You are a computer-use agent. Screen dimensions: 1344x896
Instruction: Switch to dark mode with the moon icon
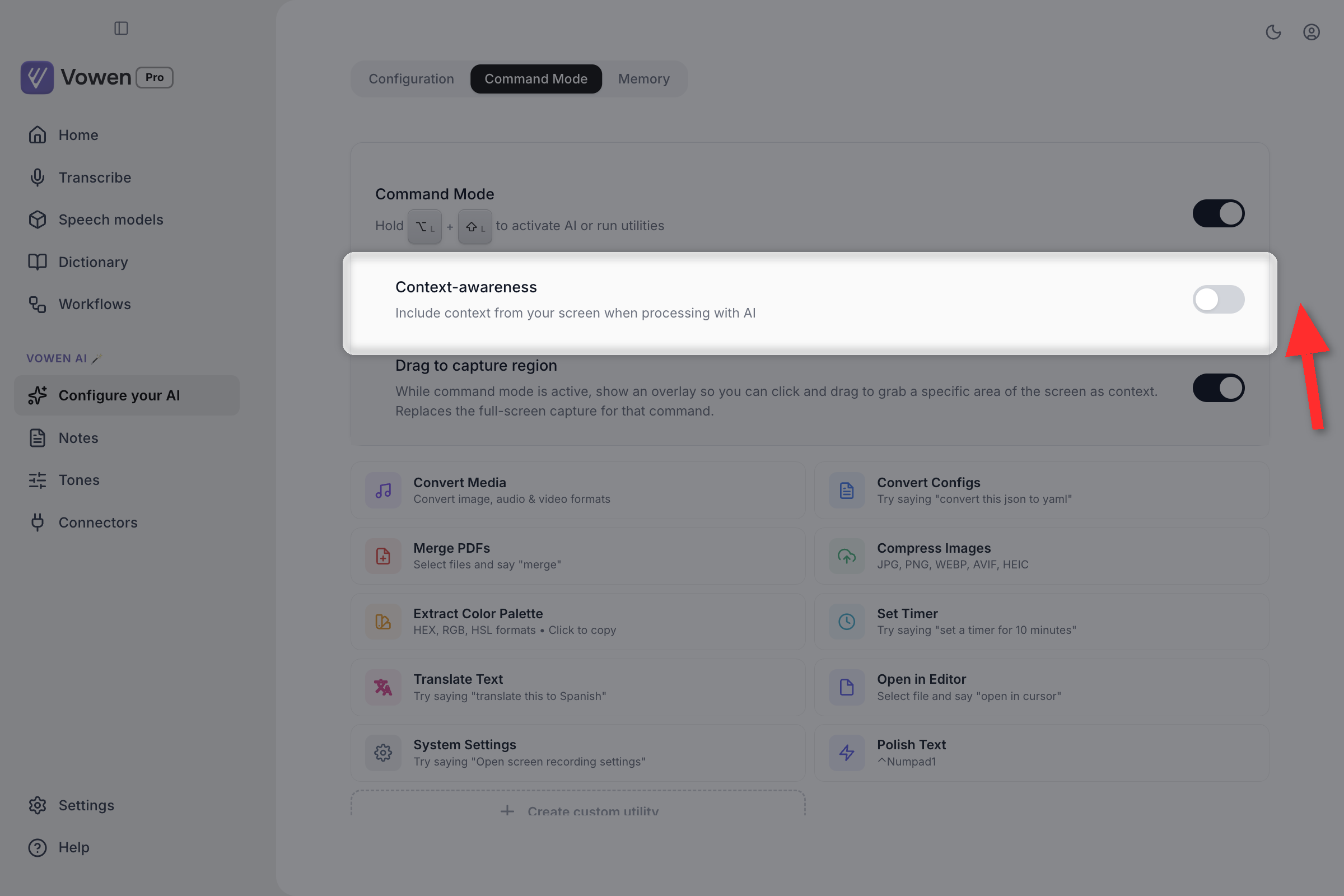click(x=1273, y=32)
